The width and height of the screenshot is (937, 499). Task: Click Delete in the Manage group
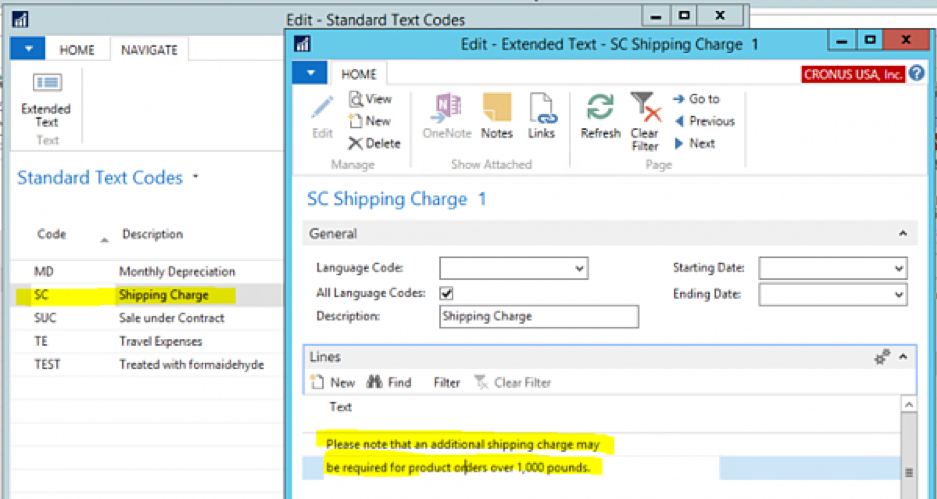click(x=374, y=143)
